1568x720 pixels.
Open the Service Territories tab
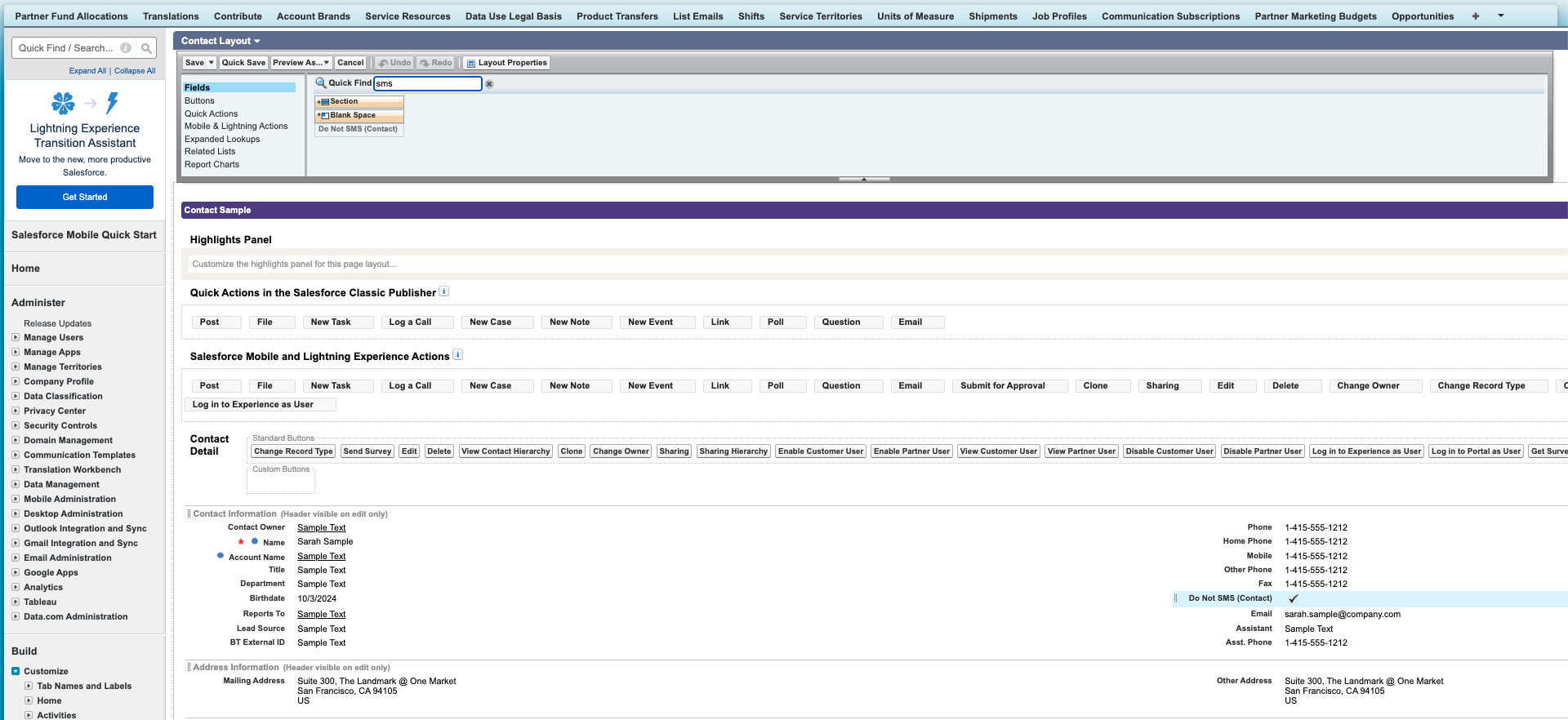pos(820,16)
